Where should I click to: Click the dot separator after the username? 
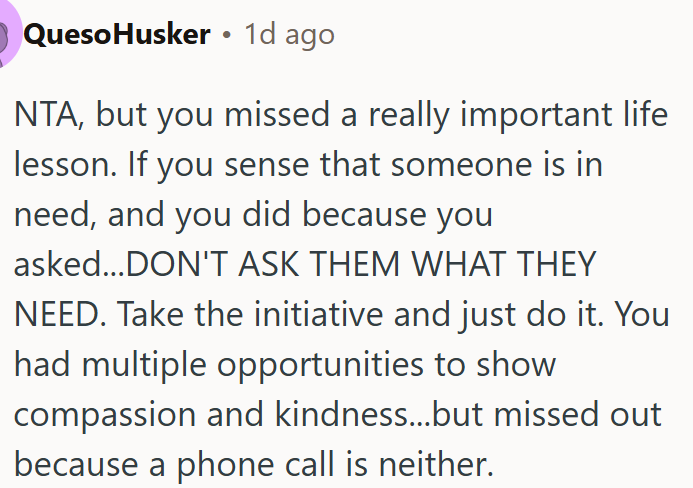click(x=227, y=36)
